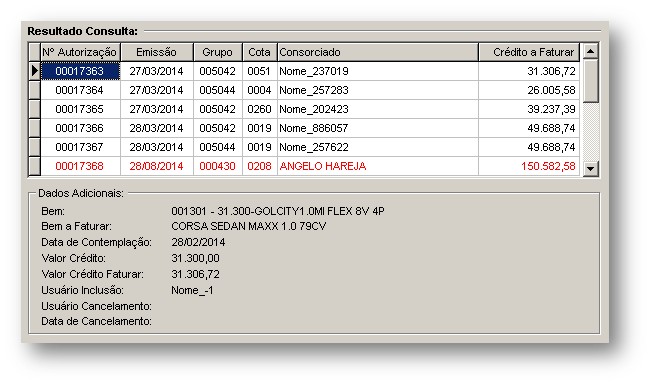Viewport: 651px width, 385px height.
Task: Click row selector for authorization 00017364
Action: pos(34,90)
